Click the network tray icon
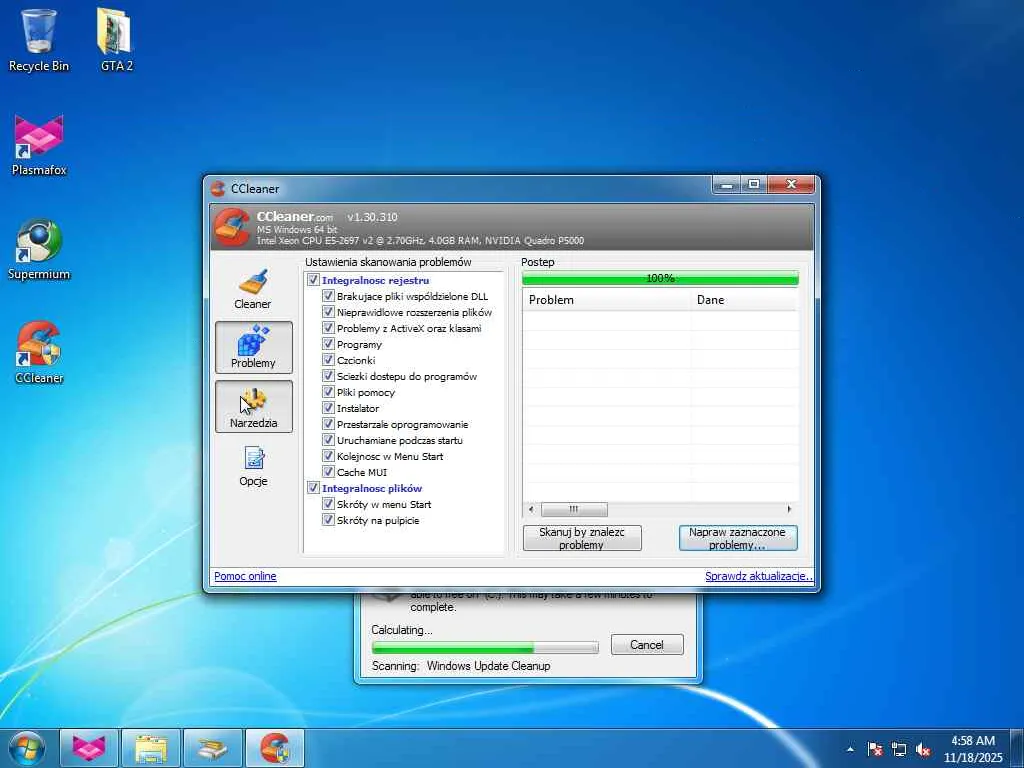 tap(899, 749)
